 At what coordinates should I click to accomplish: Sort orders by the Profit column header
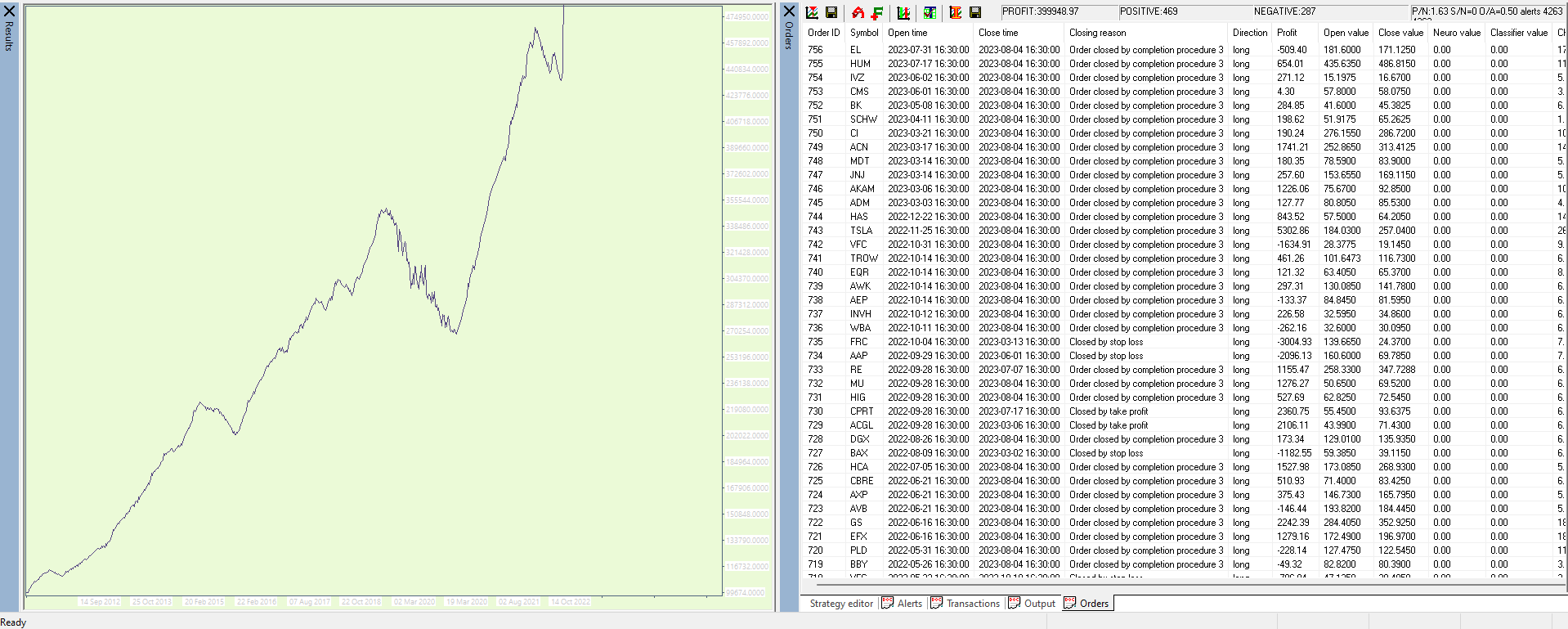click(x=1287, y=33)
